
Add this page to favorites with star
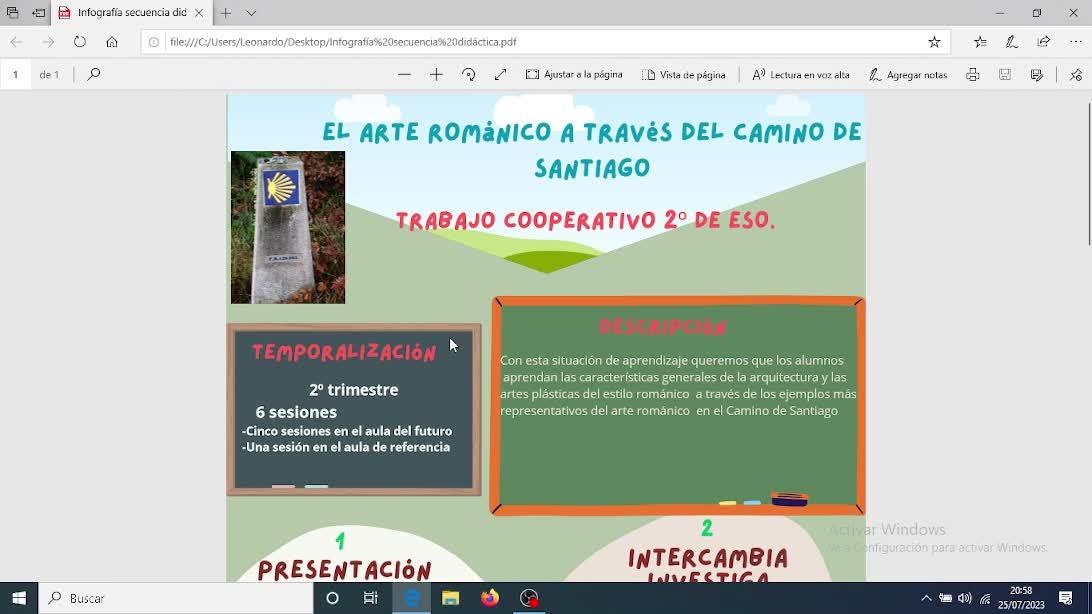click(x=934, y=42)
